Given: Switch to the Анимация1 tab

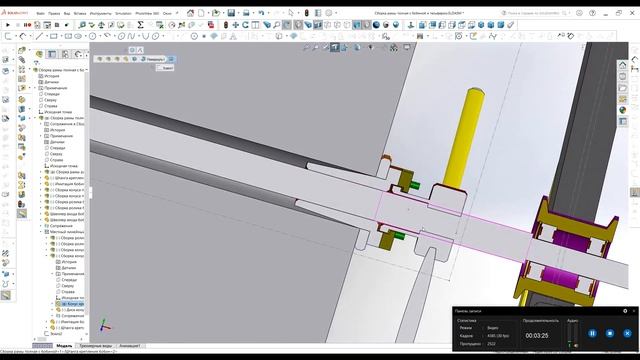Looking at the screenshot, I should (x=129, y=346).
